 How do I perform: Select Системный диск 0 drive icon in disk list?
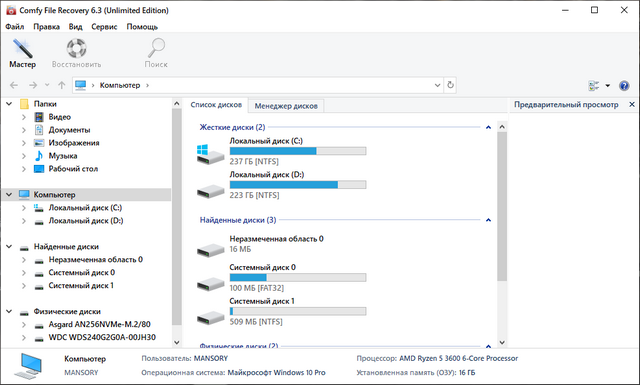click(210, 283)
